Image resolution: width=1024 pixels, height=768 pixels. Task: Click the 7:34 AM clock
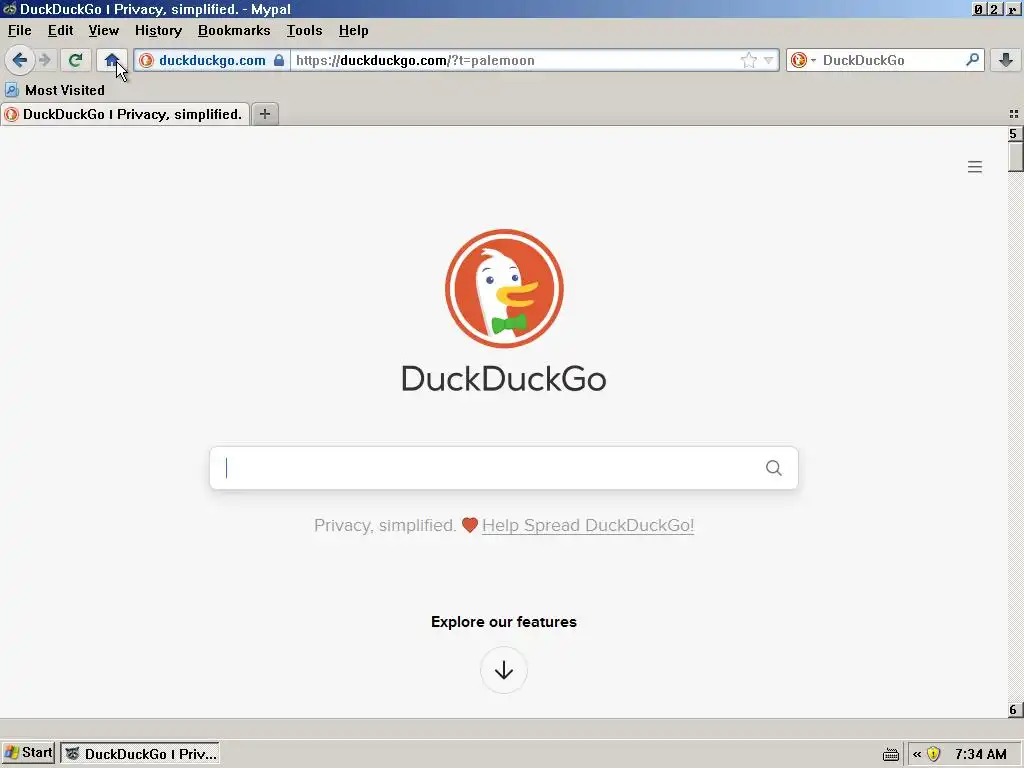[981, 754]
